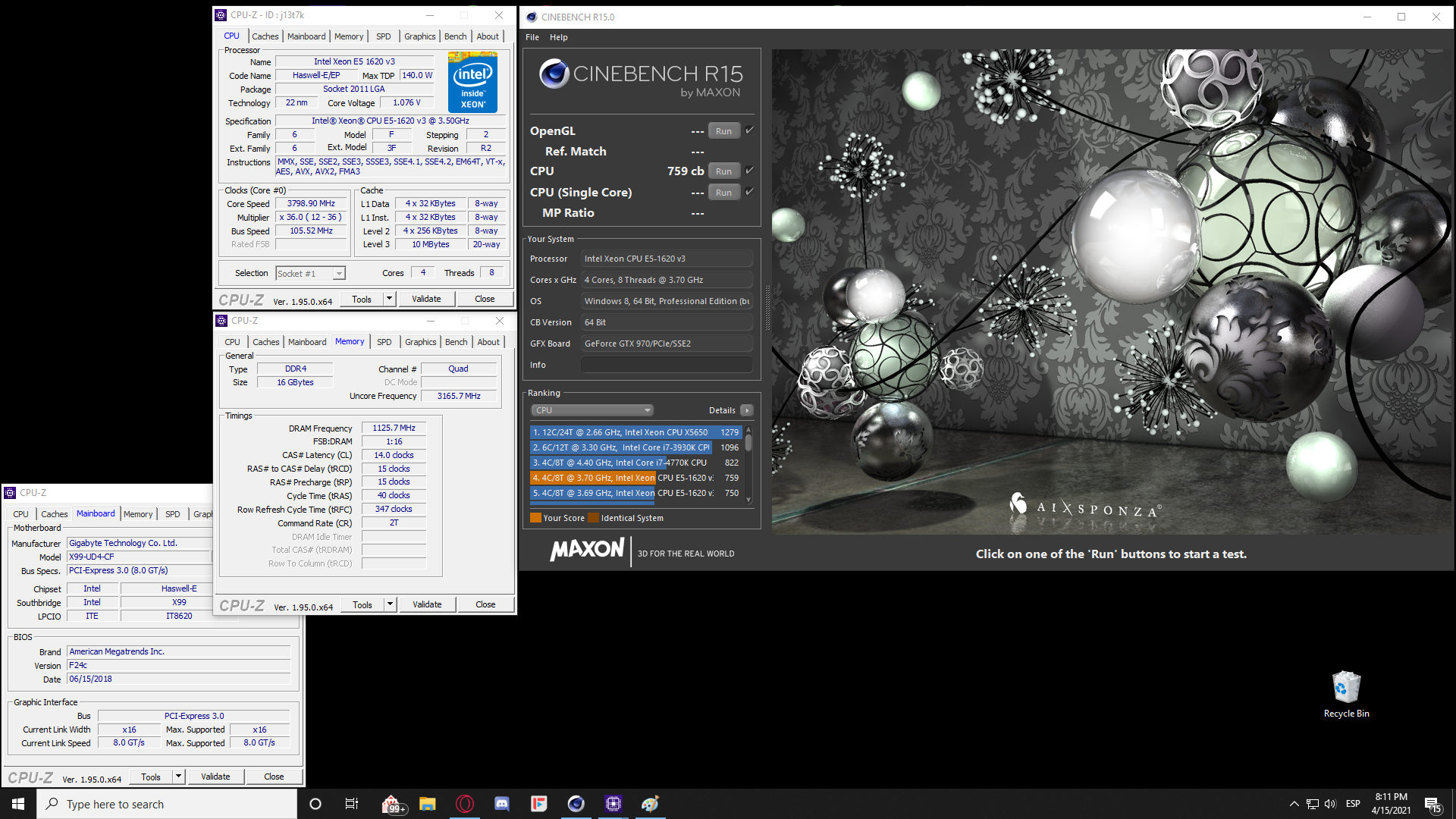Switch to Caches tab in top CPU-Z
Screen dimensions: 1456x819
pyautogui.click(x=265, y=36)
